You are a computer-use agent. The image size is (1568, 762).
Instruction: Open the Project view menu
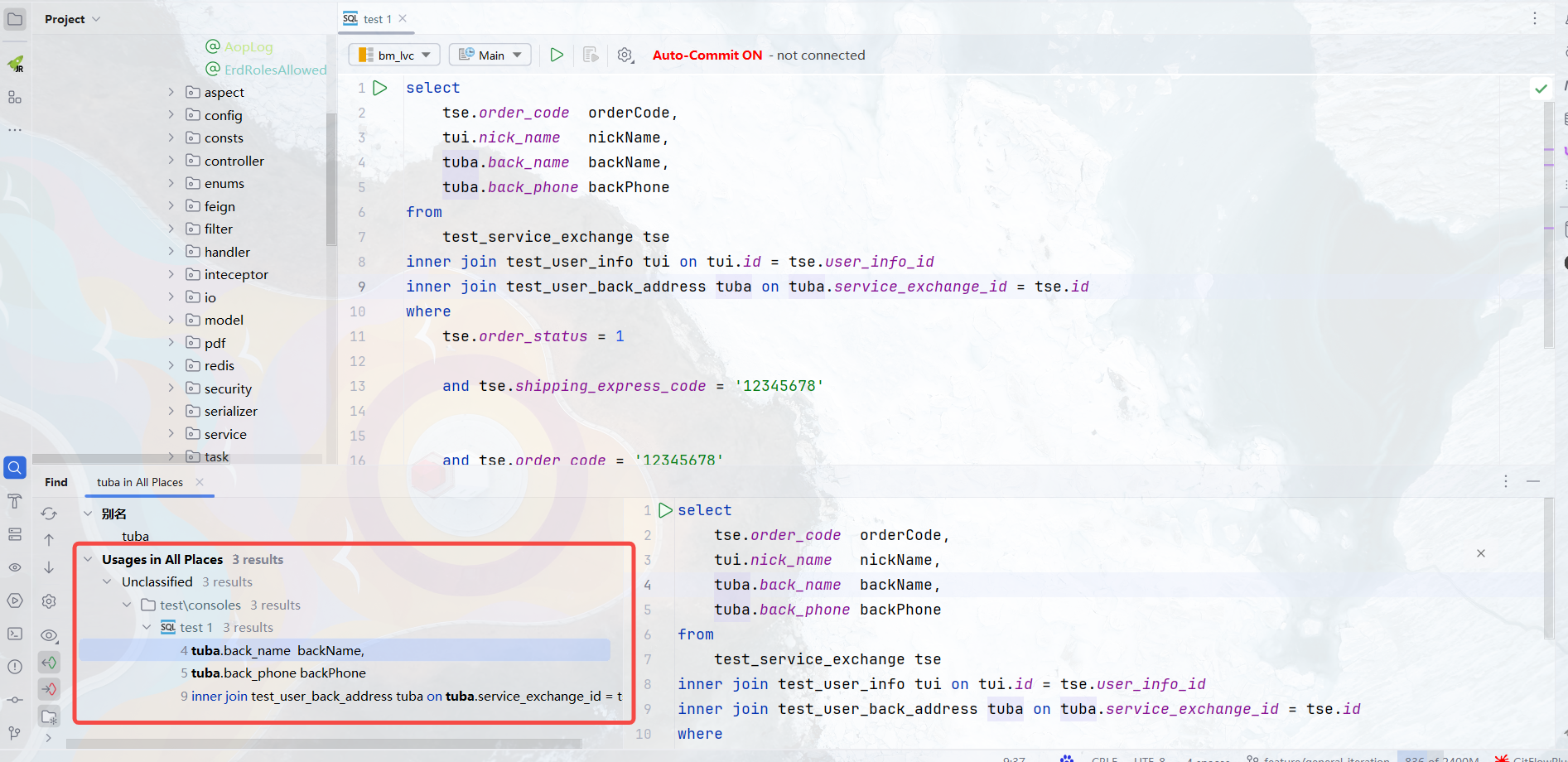click(72, 18)
